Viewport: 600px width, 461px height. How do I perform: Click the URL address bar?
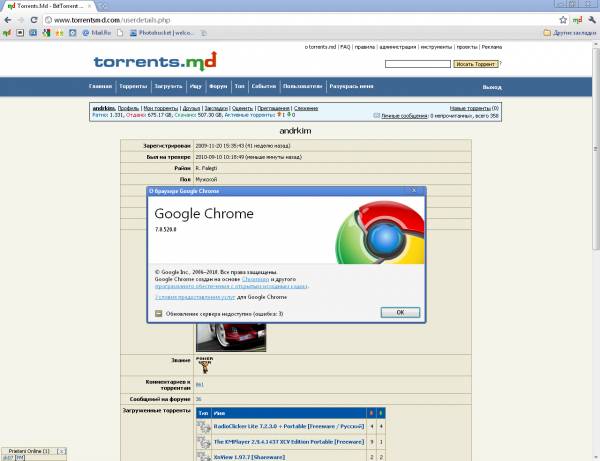[x=298, y=20]
